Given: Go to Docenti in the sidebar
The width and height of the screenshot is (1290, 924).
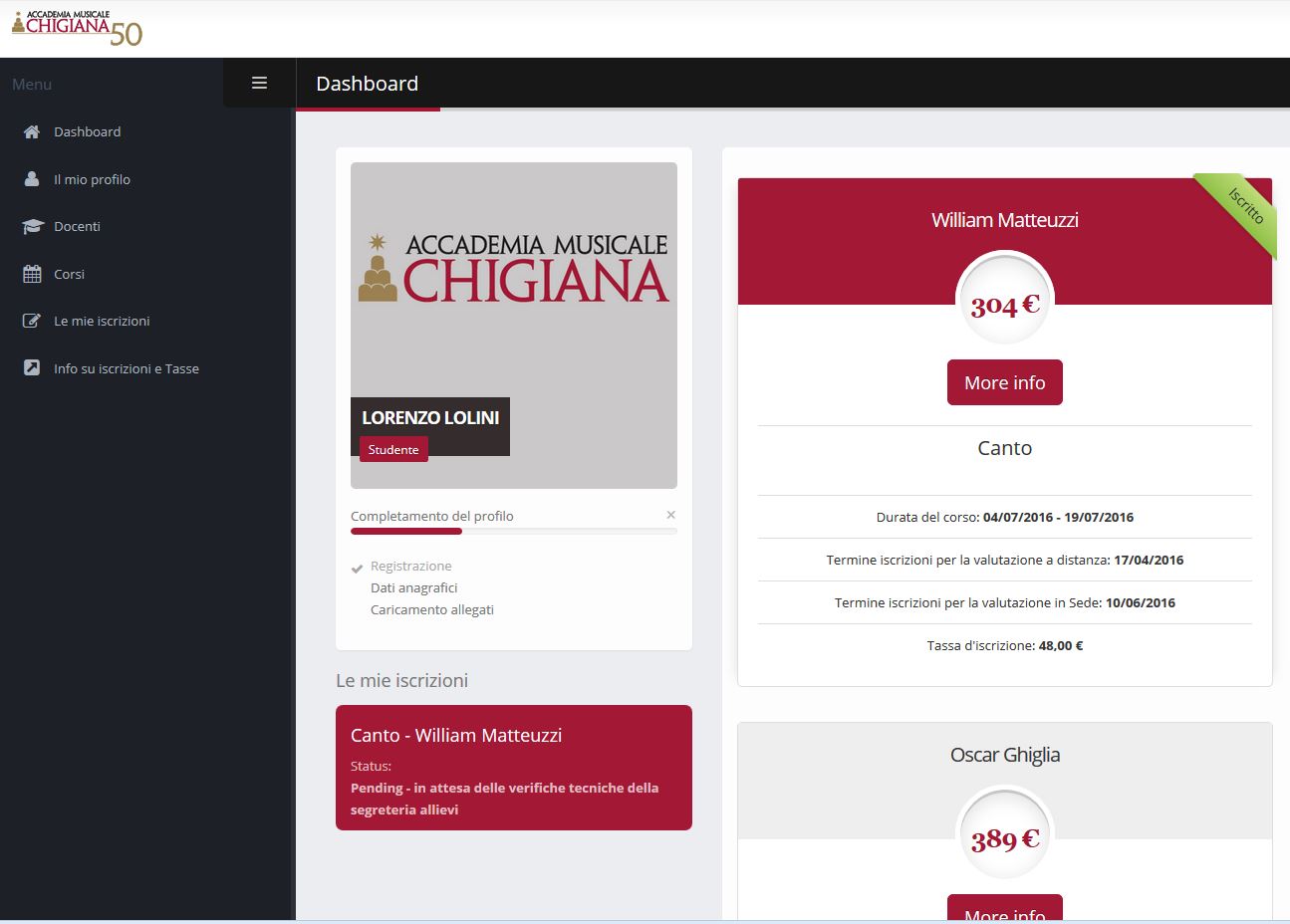Looking at the screenshot, I should [77, 226].
